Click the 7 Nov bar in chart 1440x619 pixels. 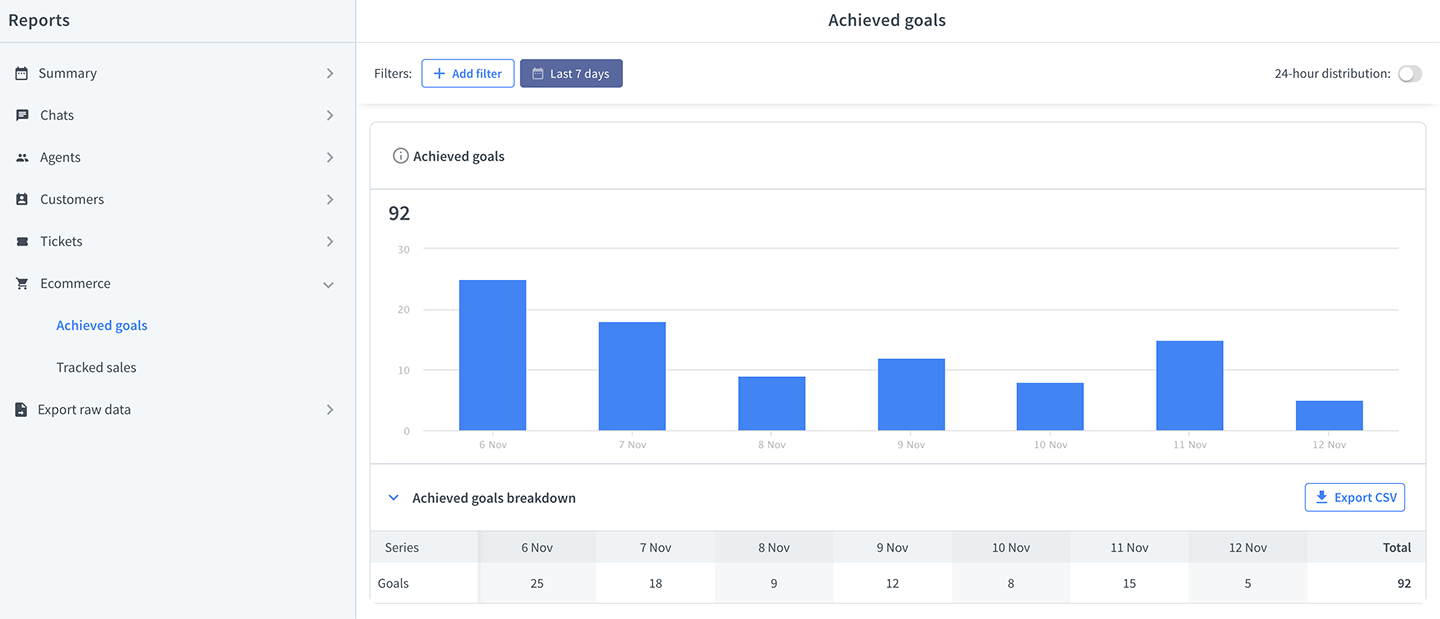coord(632,376)
